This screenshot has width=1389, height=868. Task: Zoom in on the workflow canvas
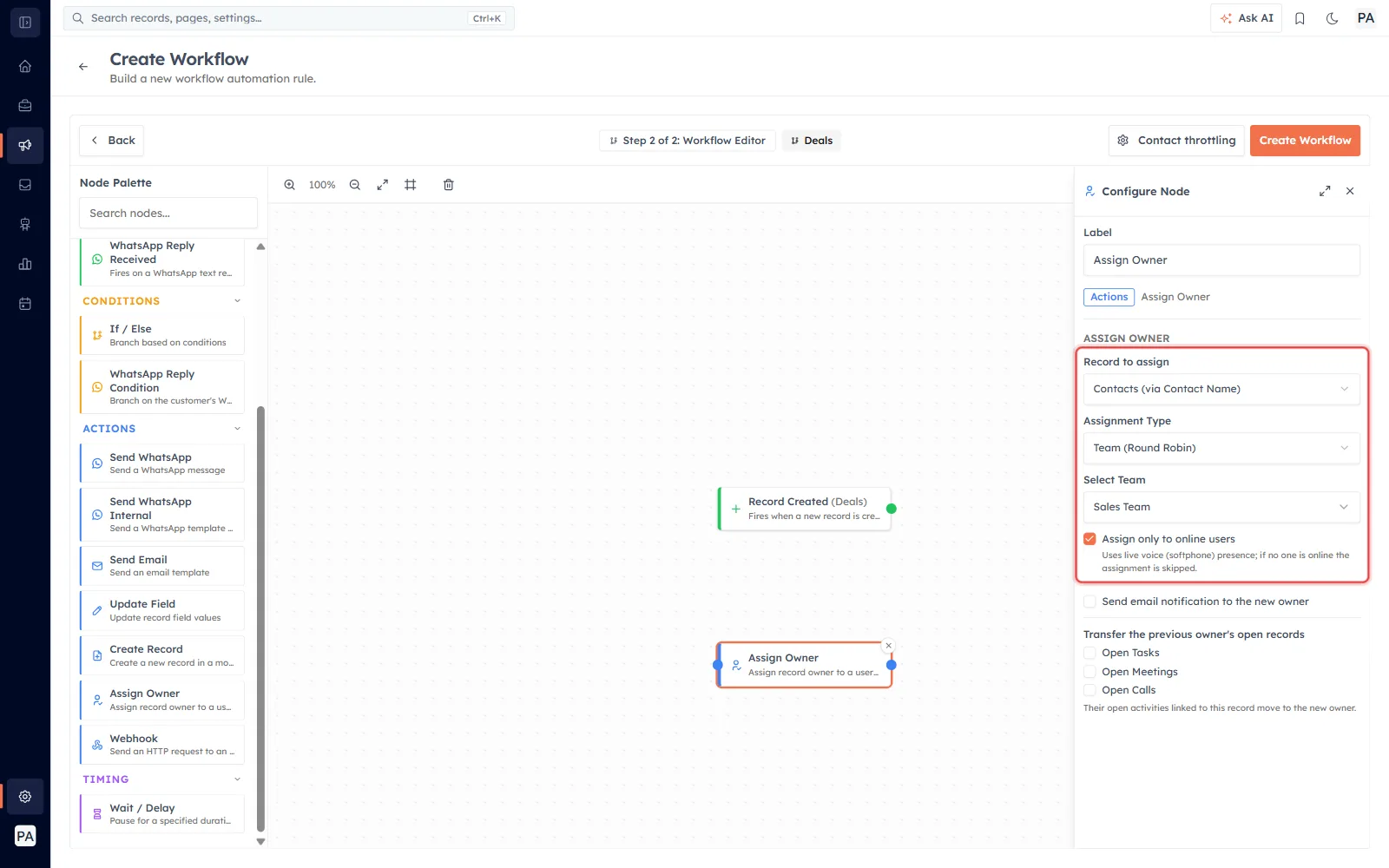290,185
